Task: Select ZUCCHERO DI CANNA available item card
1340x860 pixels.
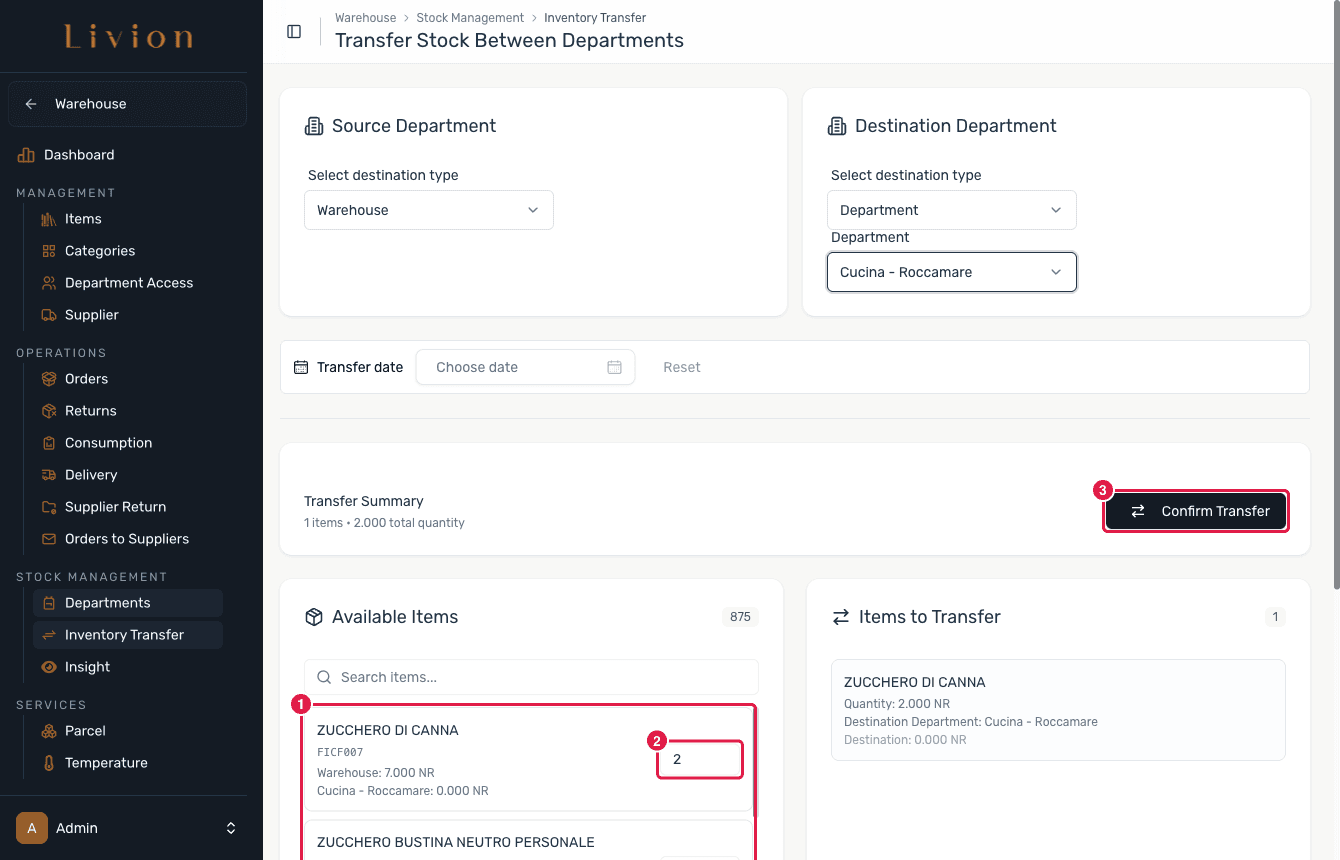Action: [x=529, y=759]
